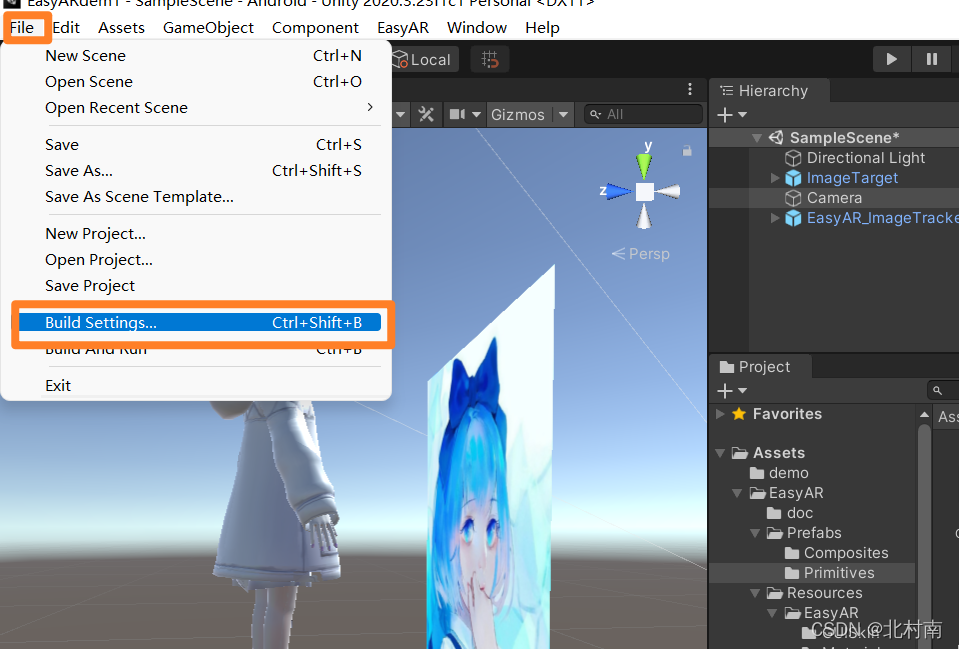Click the blue Z axis cone
Screen dimensions: 959x649
(x=619, y=191)
